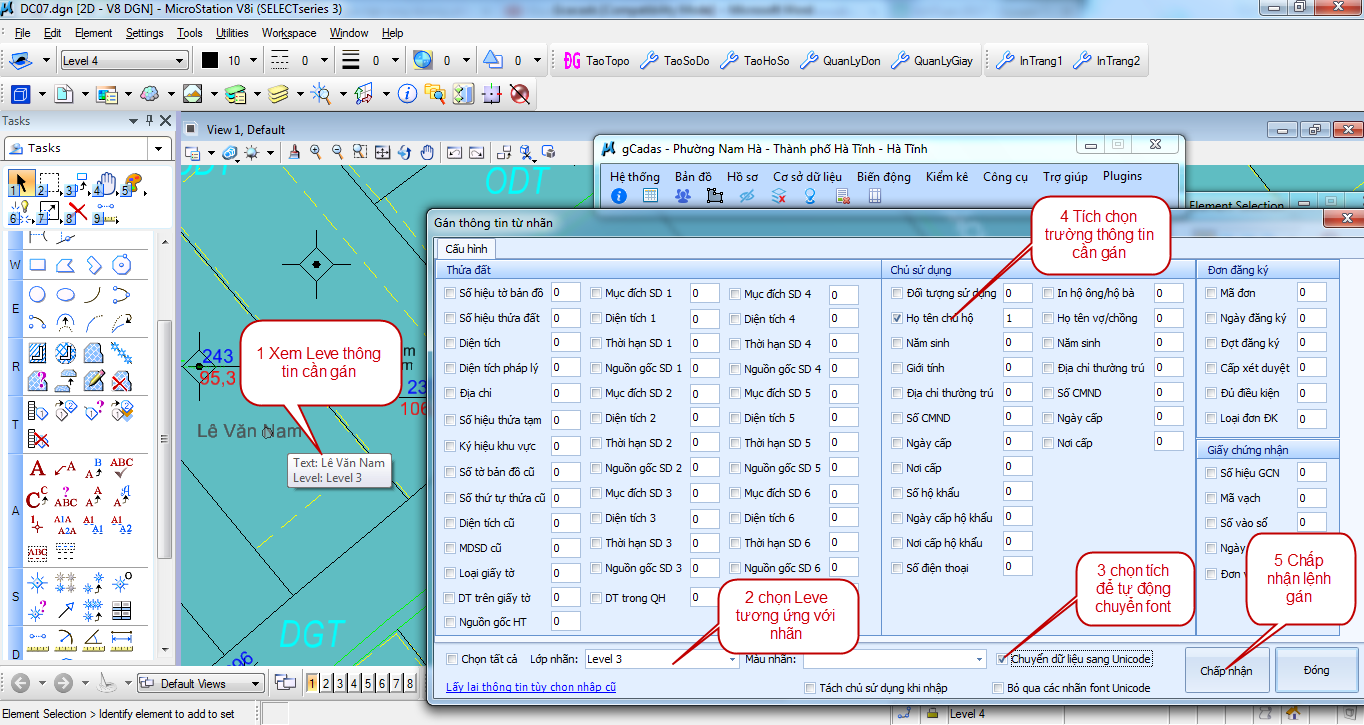Check the 'Chọn tất cả' checkbox
Image resolution: width=1364 pixels, height=725 pixels.
pos(453,660)
